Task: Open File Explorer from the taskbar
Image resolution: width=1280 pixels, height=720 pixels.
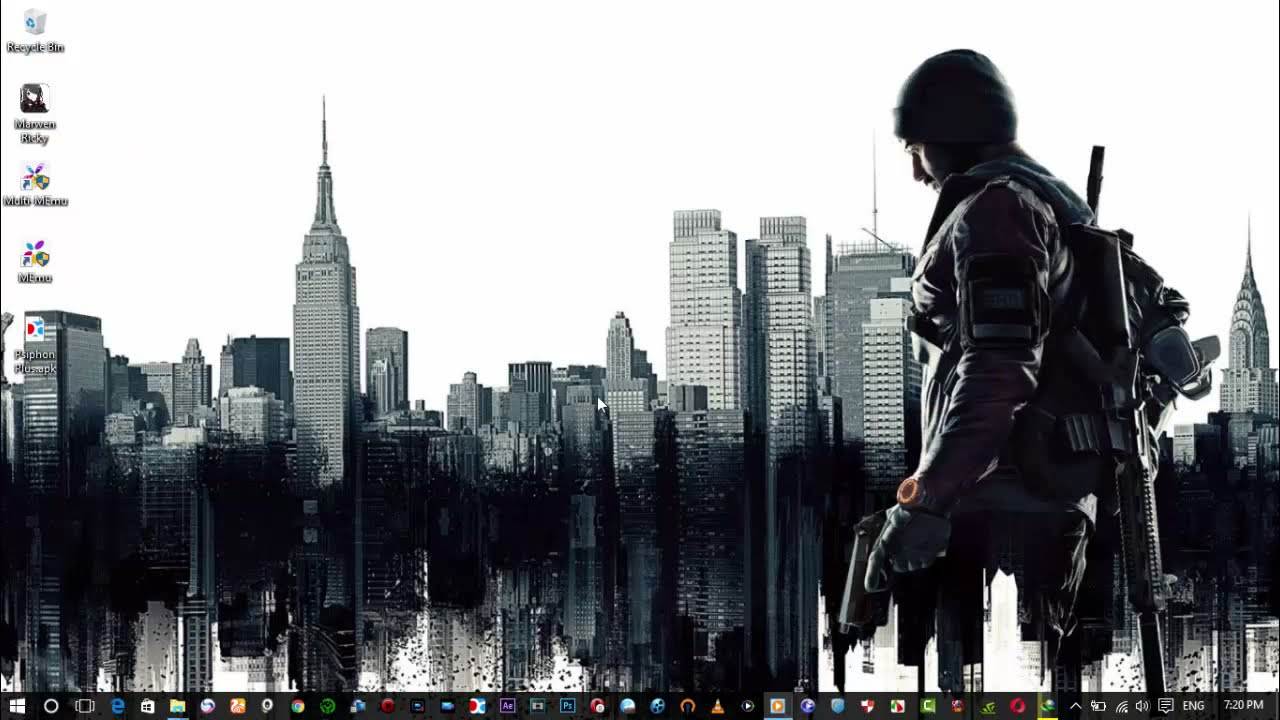Action: 178,706
